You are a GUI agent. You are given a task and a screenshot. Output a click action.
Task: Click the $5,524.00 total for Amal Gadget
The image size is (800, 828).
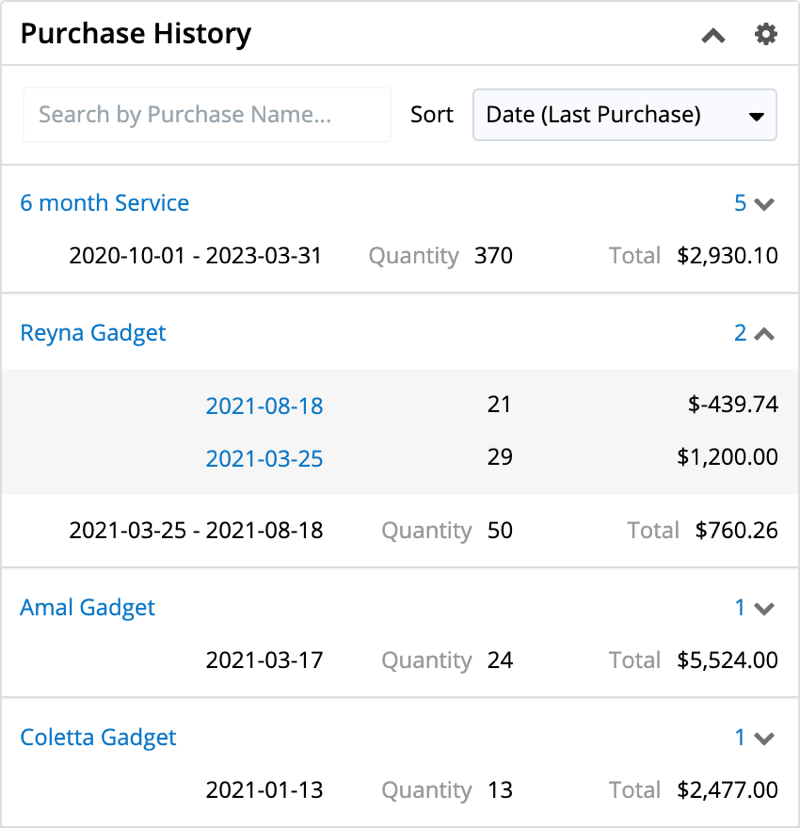[727, 660]
